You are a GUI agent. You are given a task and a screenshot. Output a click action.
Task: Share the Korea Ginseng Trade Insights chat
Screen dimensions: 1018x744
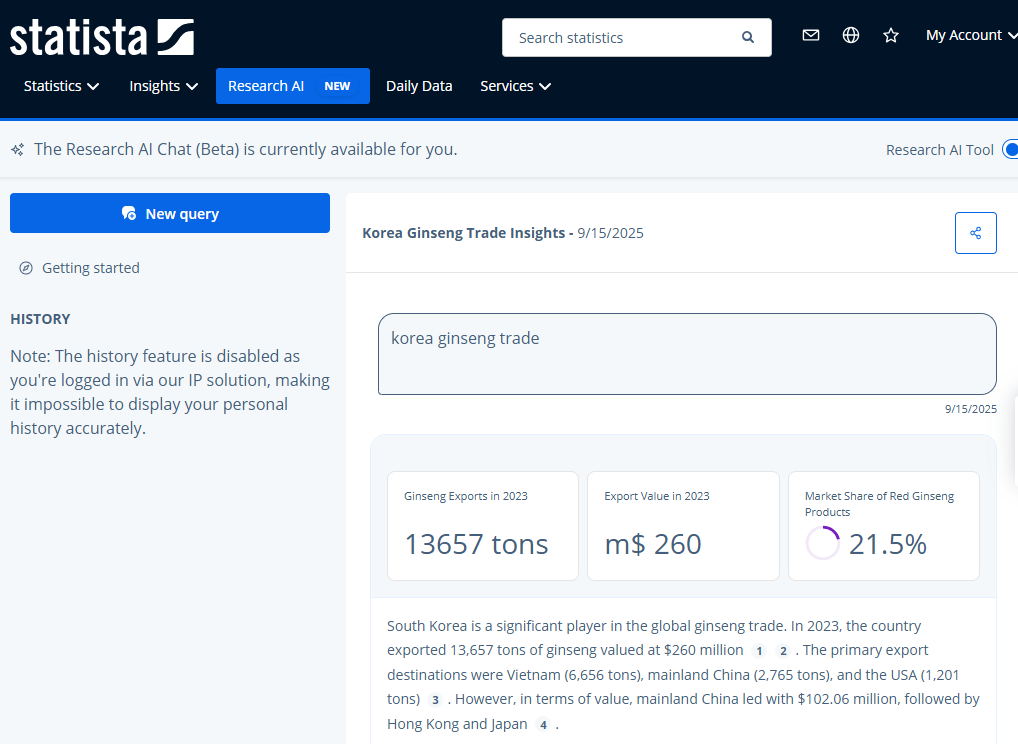(975, 232)
